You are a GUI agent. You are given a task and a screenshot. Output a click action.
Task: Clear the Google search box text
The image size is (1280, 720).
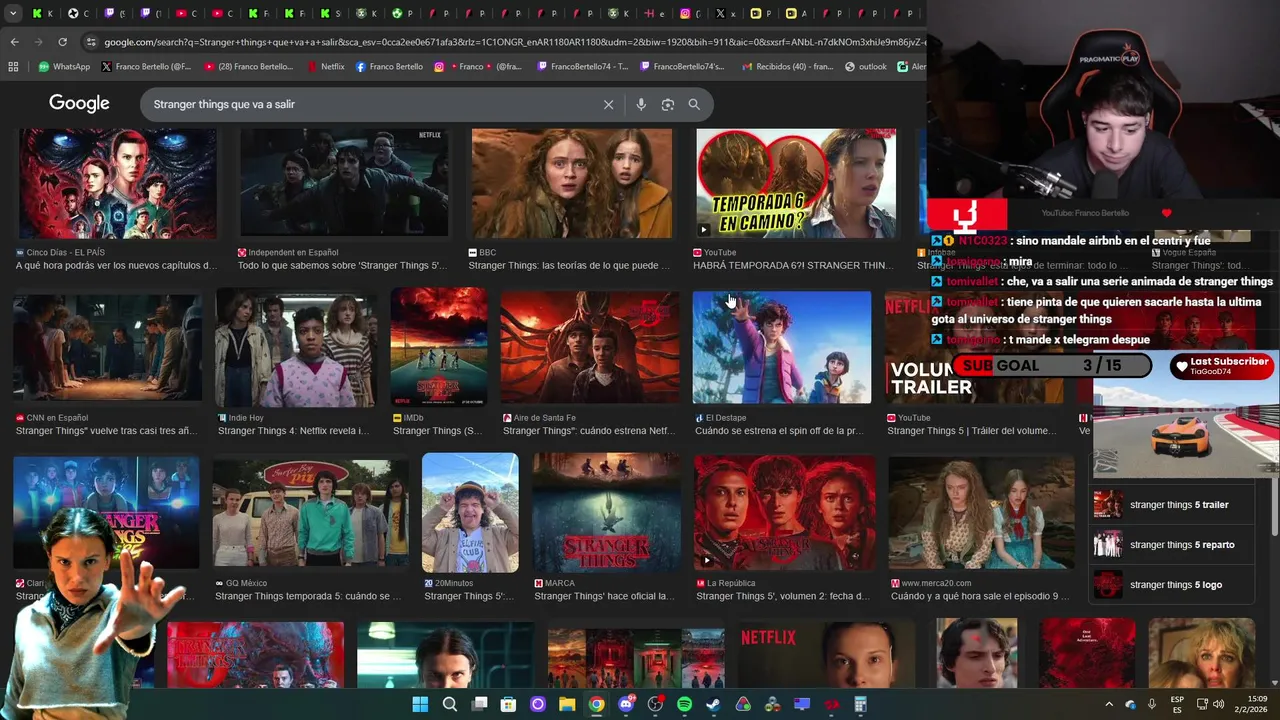608,104
